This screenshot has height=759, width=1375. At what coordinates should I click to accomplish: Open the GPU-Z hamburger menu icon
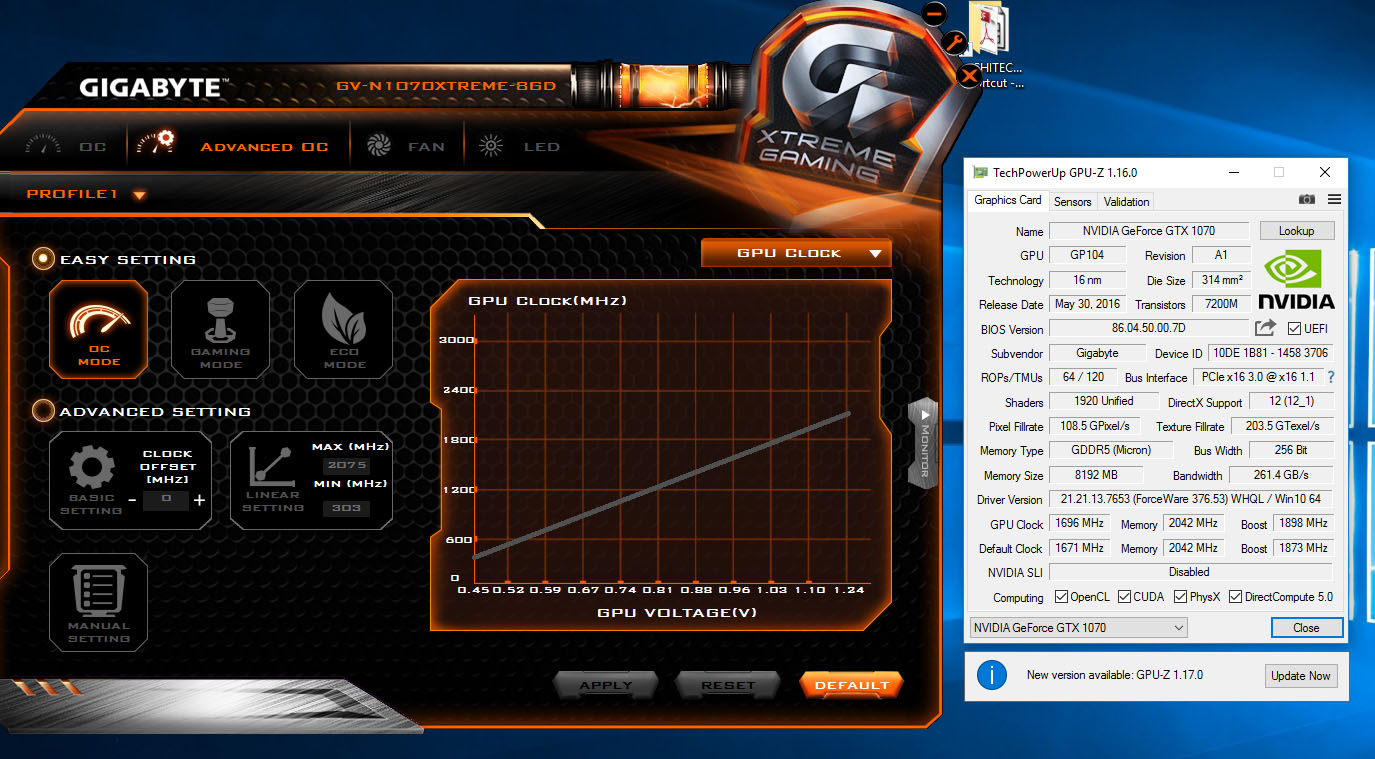[1334, 200]
